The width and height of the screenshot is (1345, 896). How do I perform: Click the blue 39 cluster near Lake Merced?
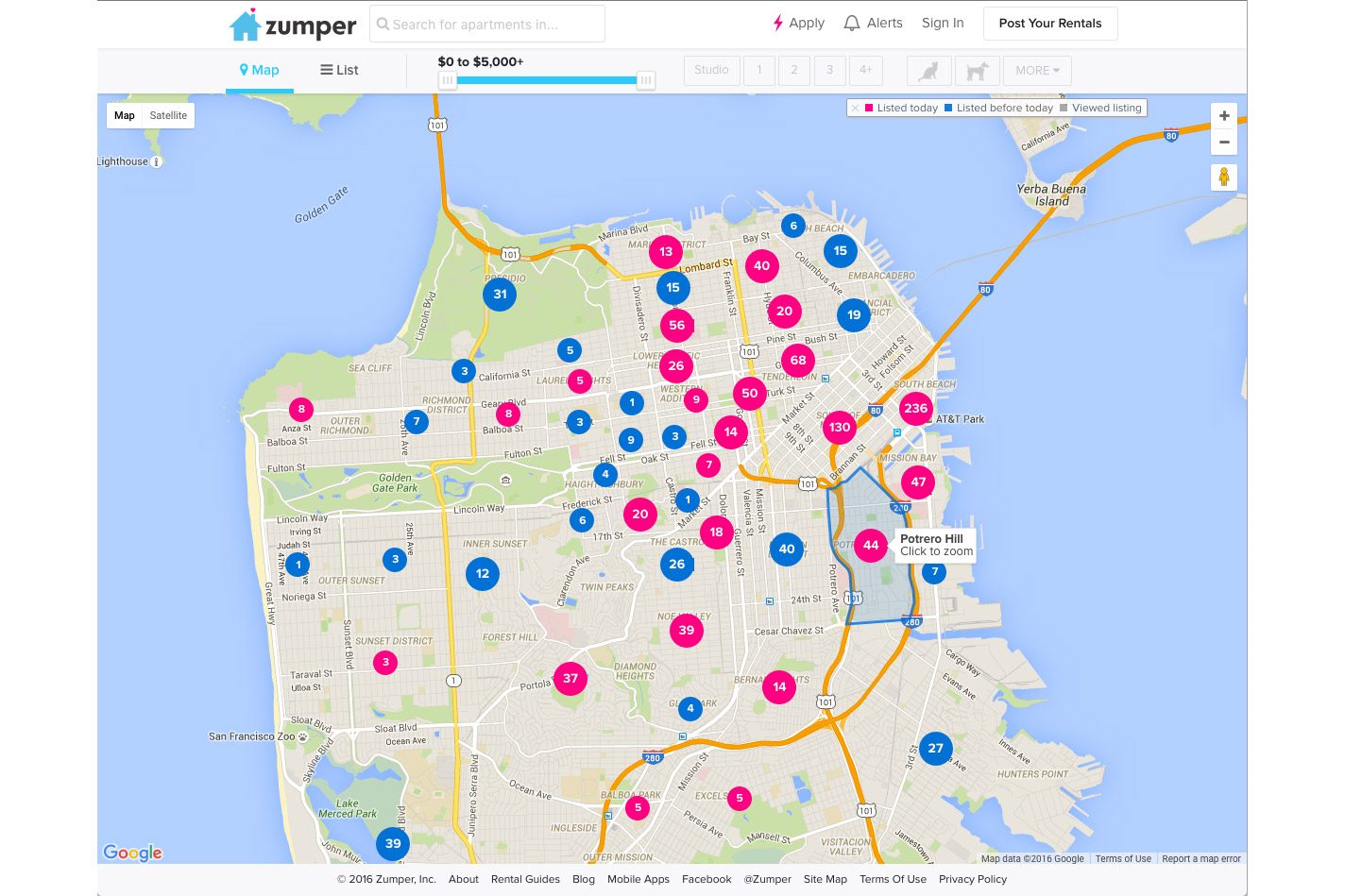(x=393, y=843)
